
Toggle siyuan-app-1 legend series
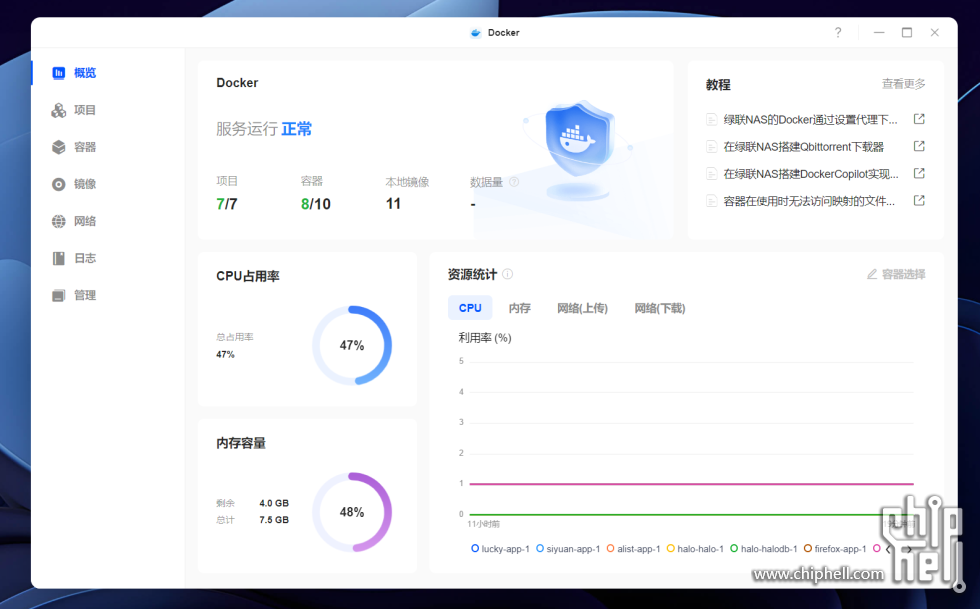(568, 548)
